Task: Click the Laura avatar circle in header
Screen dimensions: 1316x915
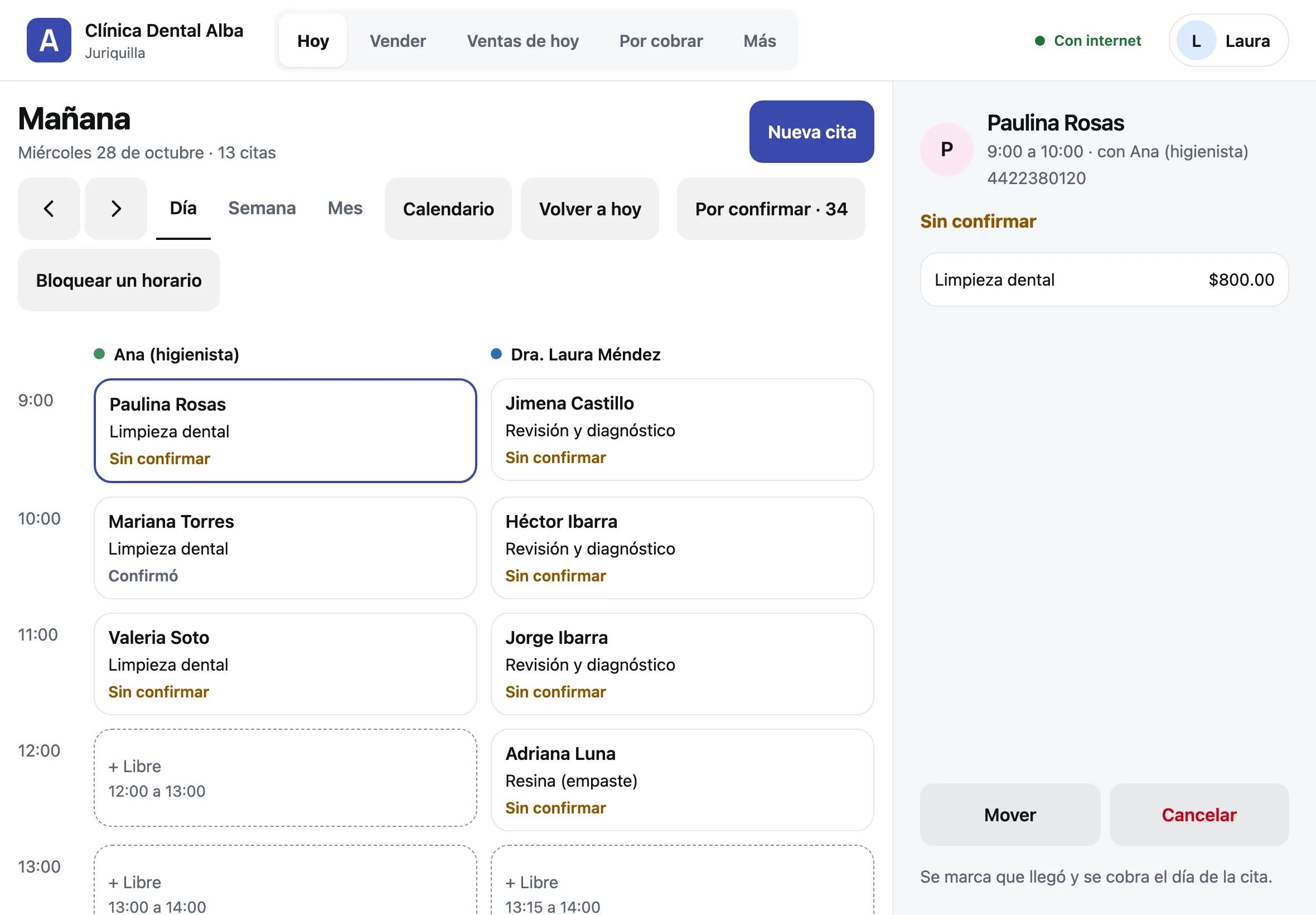Action: [1196, 41]
